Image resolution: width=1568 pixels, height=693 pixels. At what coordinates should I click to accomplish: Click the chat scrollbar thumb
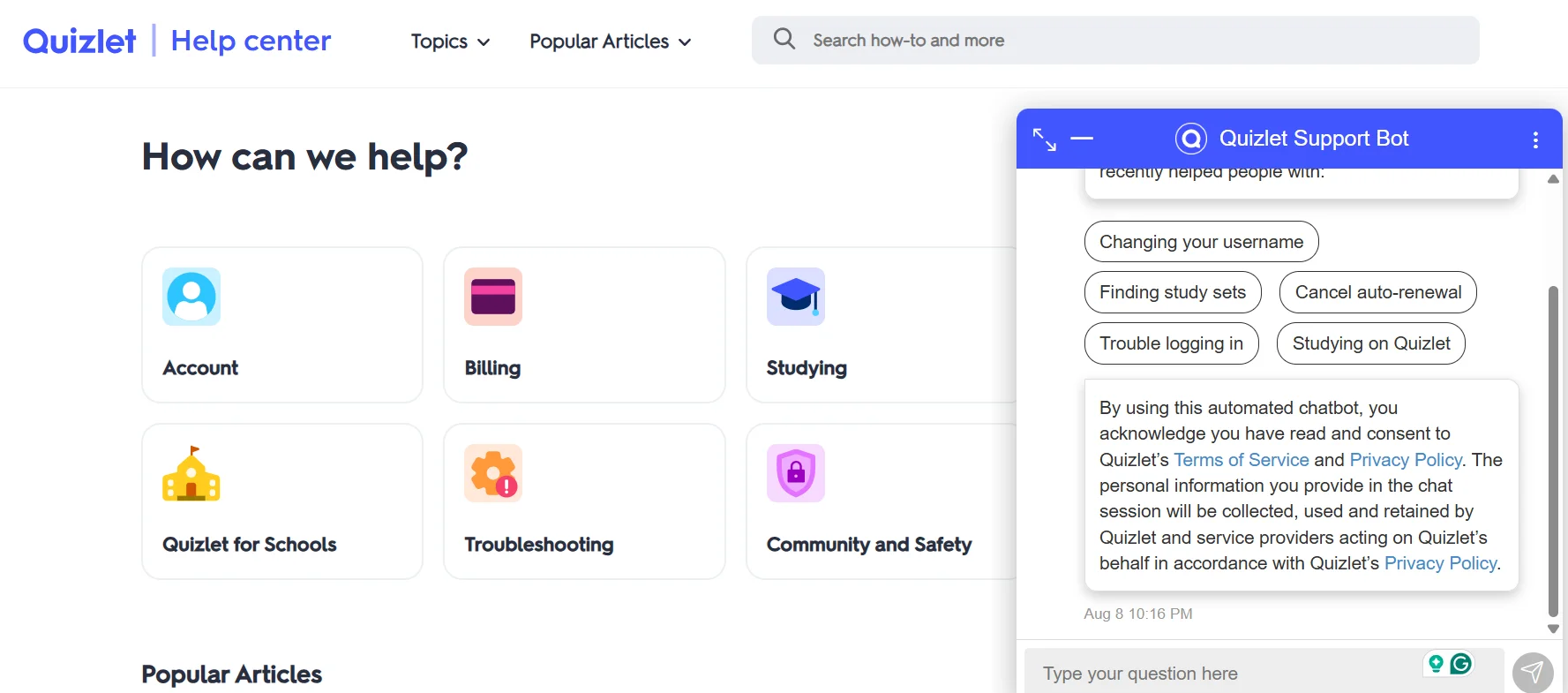[x=1553, y=451]
